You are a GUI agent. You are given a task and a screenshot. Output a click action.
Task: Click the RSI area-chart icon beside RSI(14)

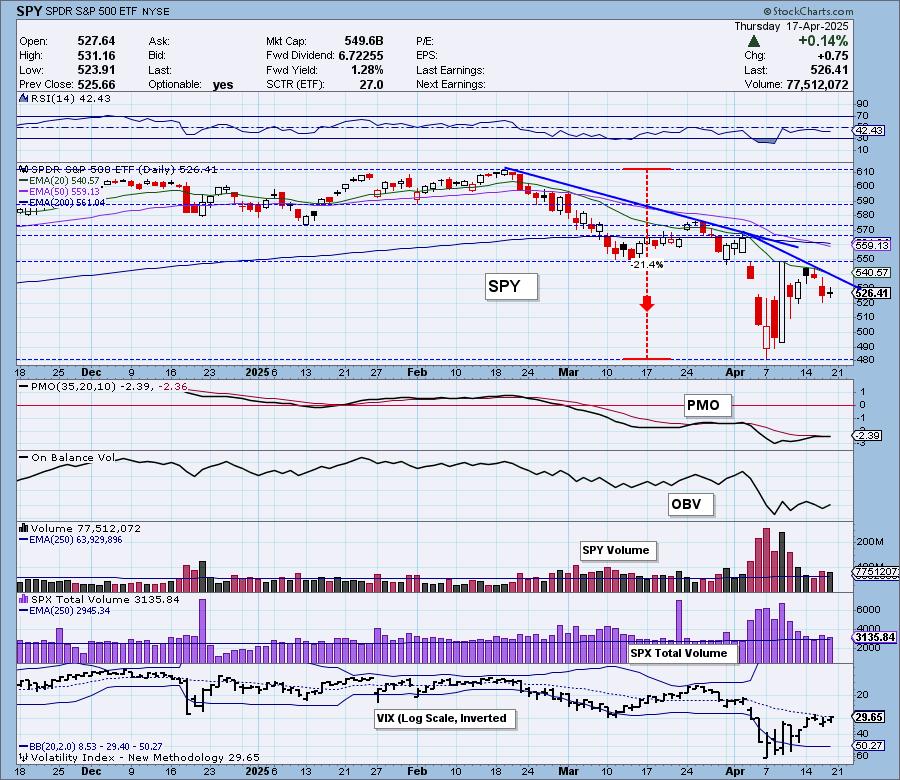pos(24,98)
